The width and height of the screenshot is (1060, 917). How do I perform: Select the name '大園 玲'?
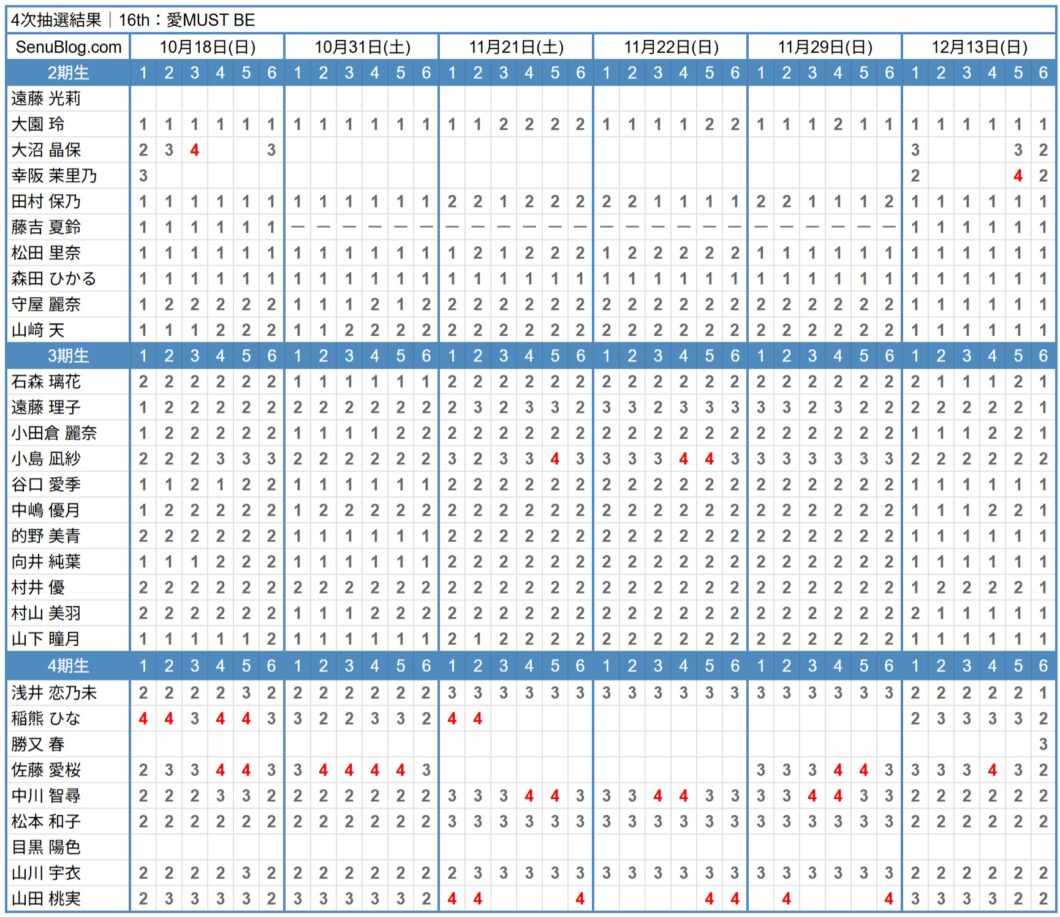click(x=38, y=124)
